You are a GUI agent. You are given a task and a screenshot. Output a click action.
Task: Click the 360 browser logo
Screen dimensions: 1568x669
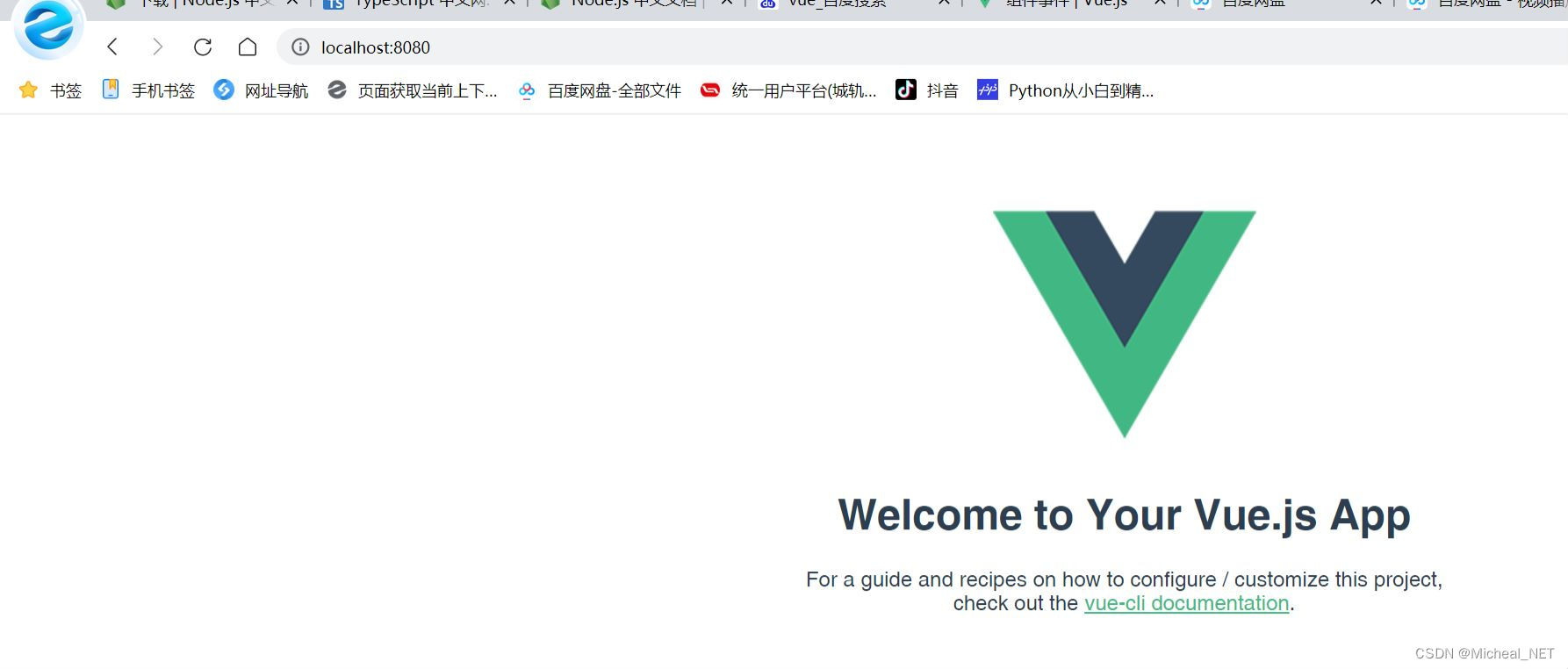48,26
